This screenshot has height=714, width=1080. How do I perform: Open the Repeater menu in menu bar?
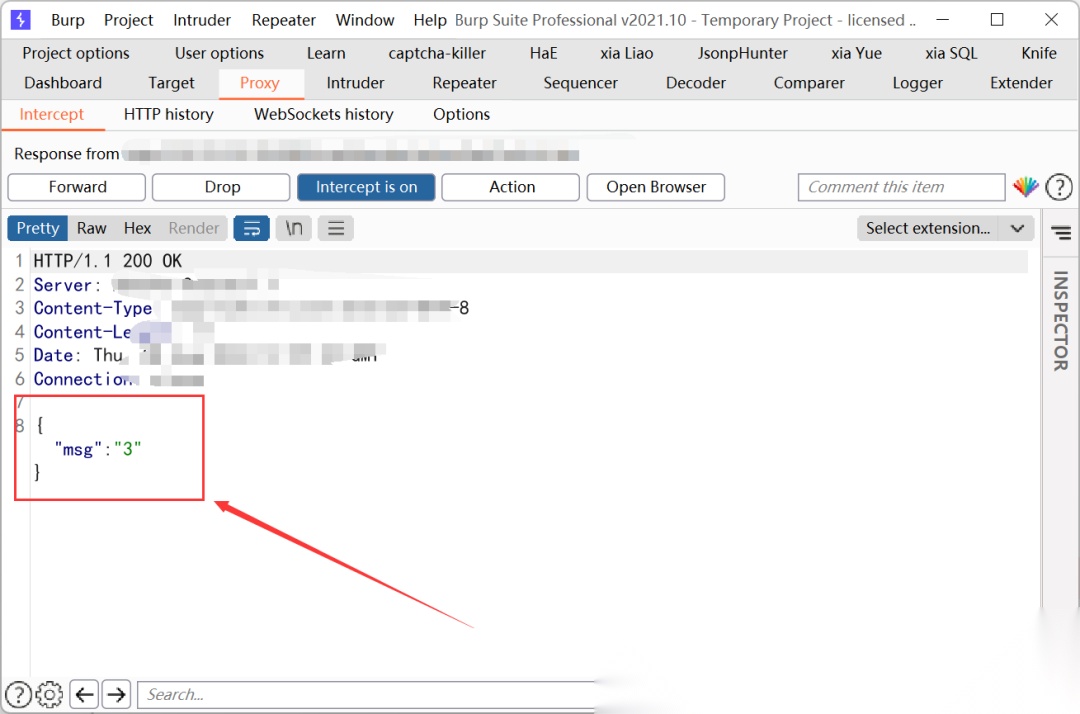[283, 21]
